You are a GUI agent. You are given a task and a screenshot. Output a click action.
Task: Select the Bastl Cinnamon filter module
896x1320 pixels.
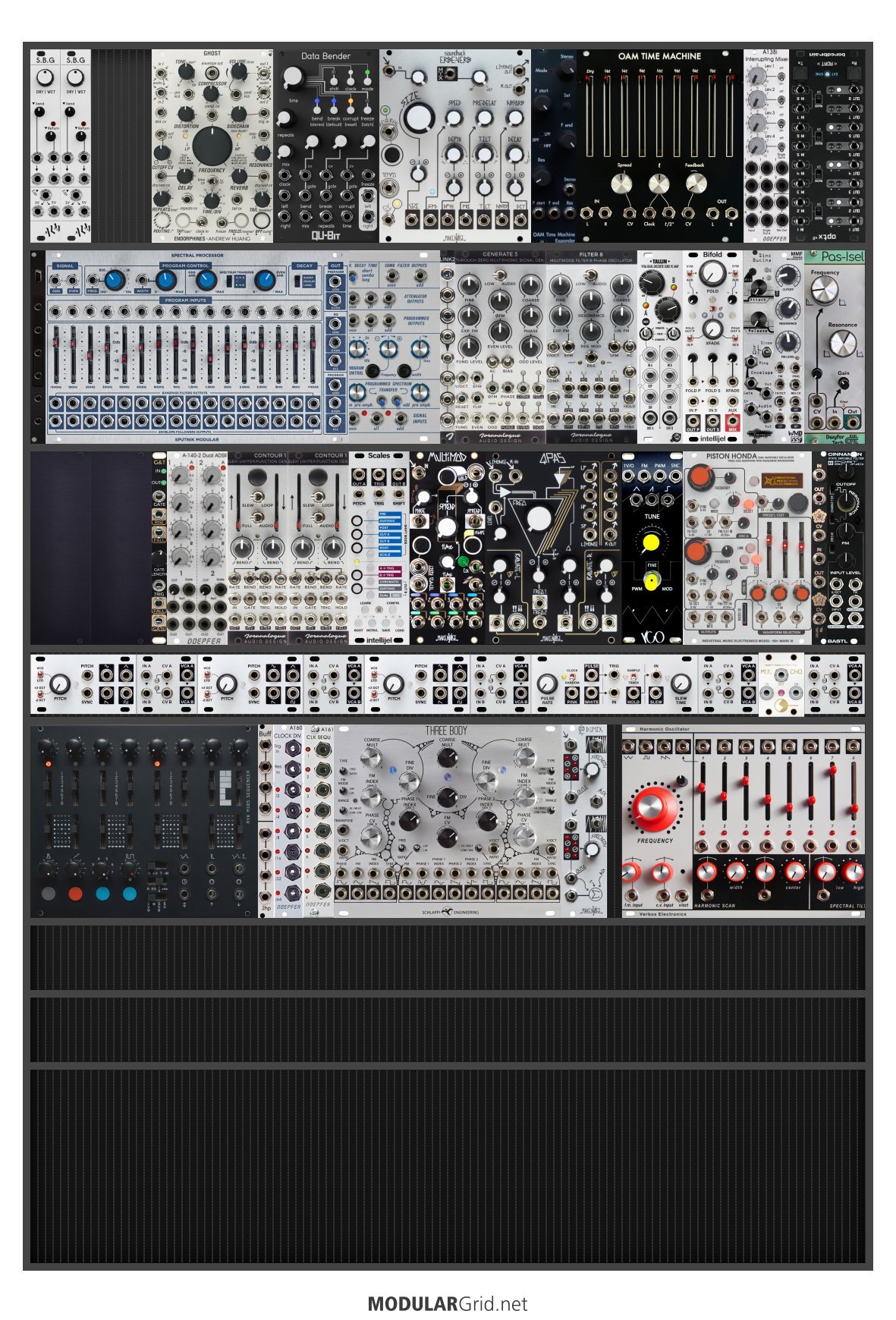click(838, 548)
